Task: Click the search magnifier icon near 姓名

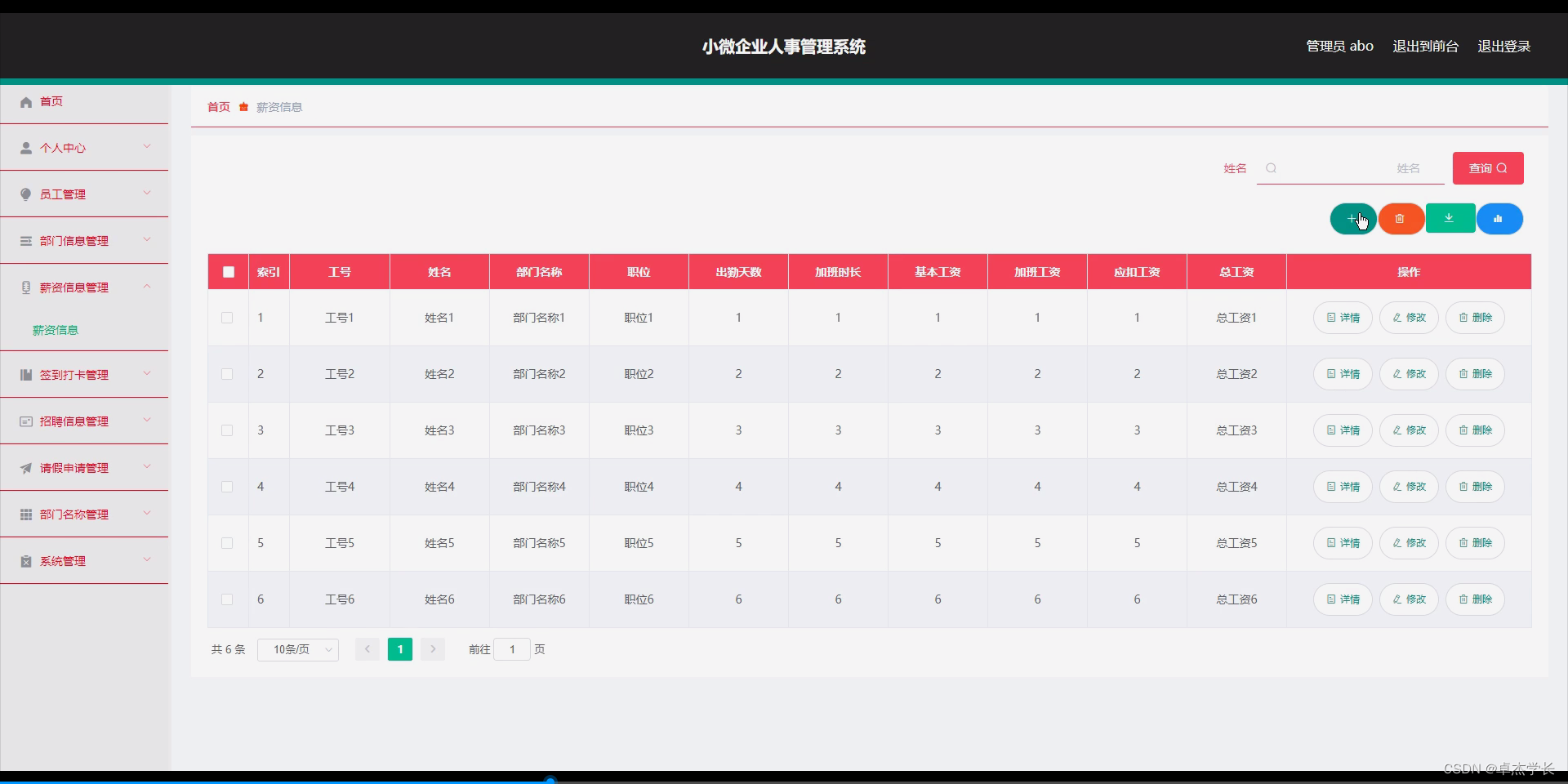Action: coord(1270,168)
